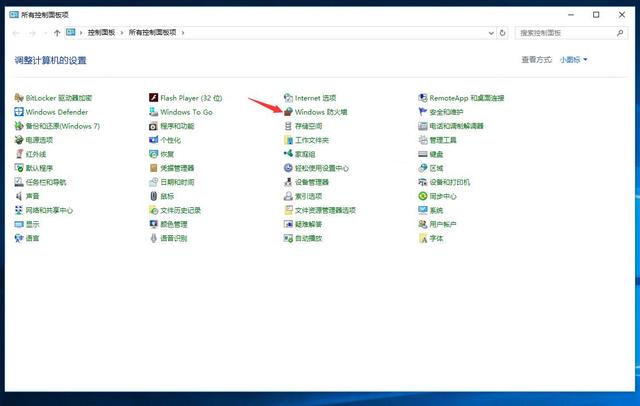Open 语言 language settings
Viewport: 640px width, 406px height.
coord(27,238)
